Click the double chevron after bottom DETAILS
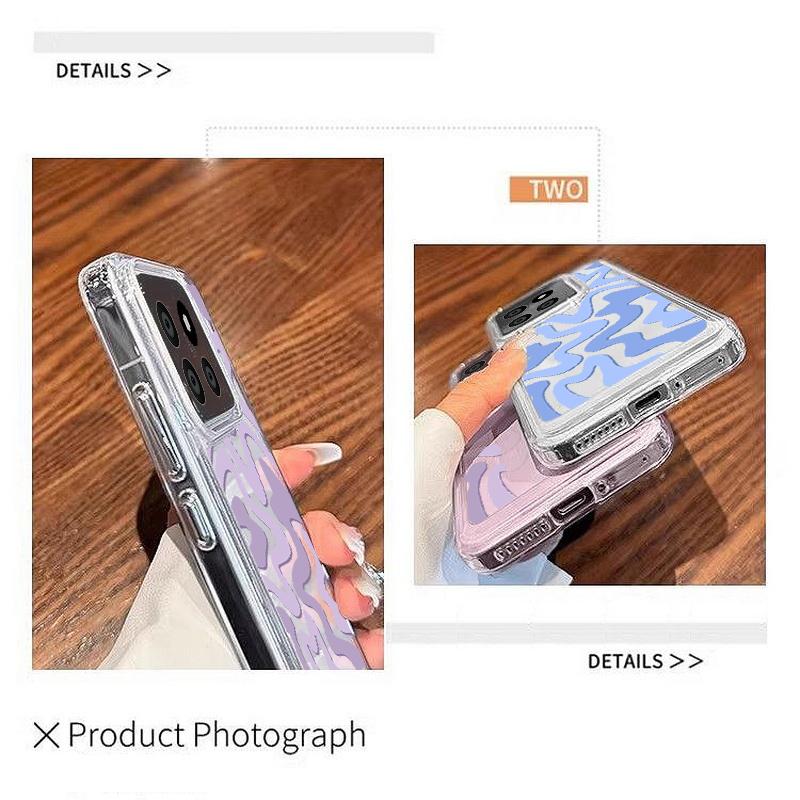Screen dimensions: 800x800 point(686,661)
